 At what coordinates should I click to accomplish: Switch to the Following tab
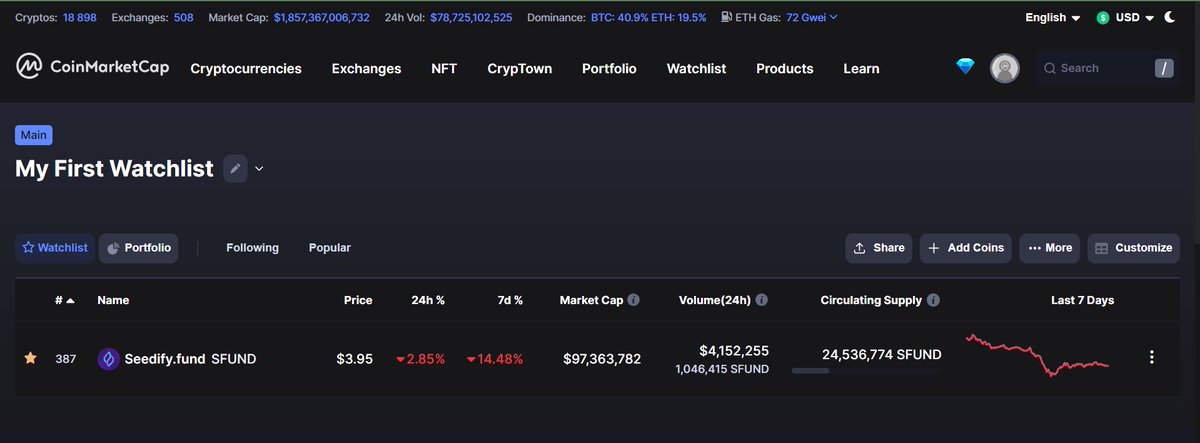252,247
